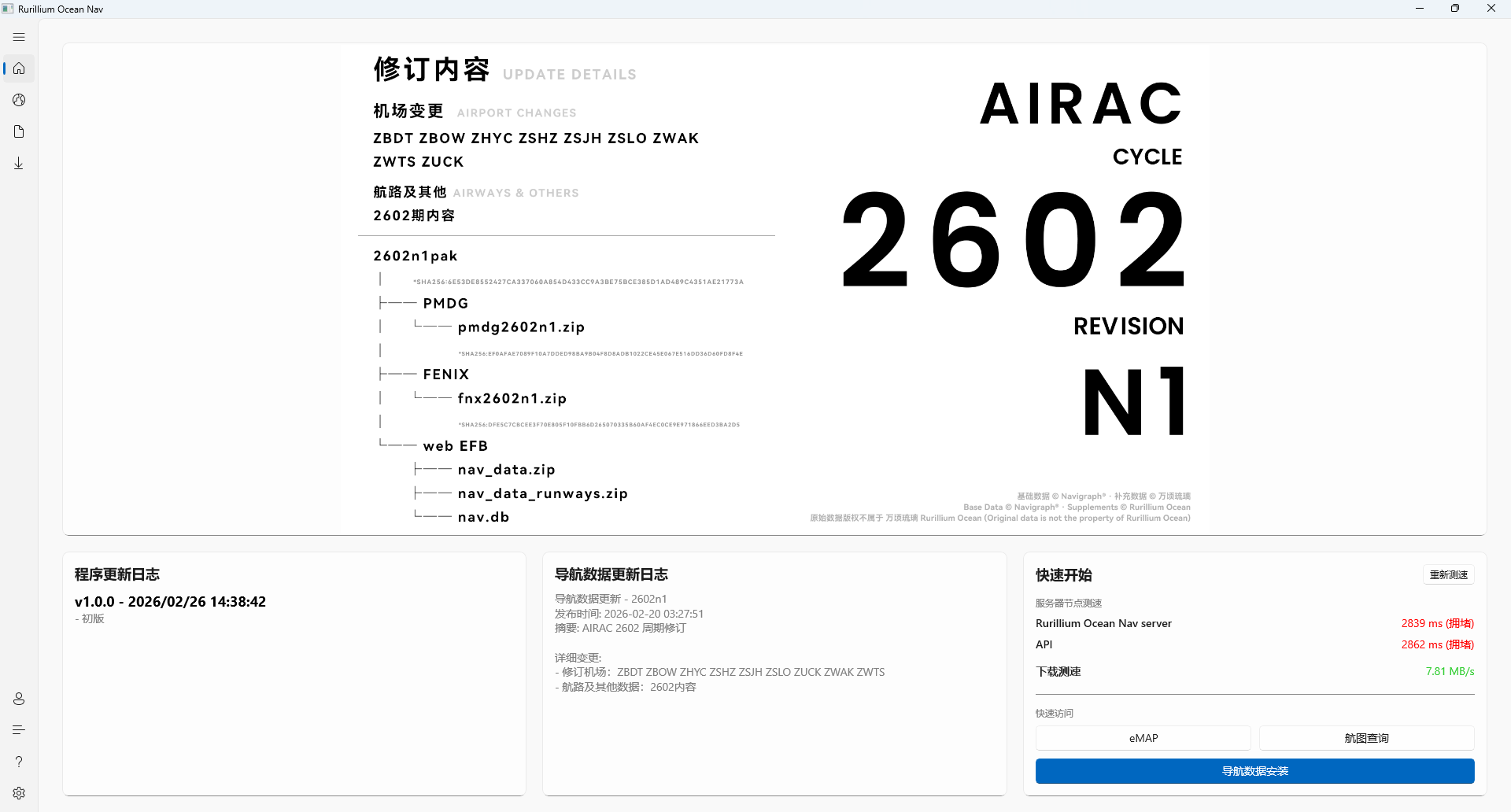Open the user account panel
Image resolution: width=1511 pixels, height=812 pixels.
tap(19, 698)
